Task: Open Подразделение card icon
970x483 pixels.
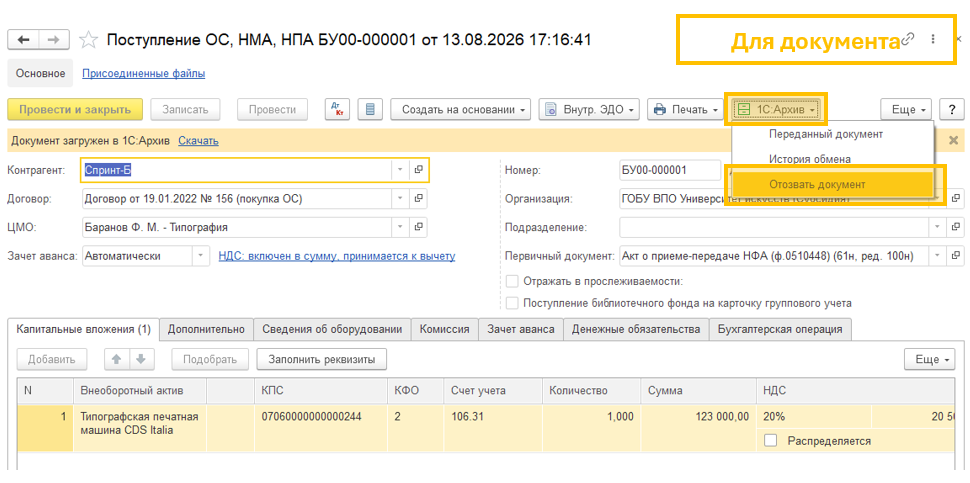Action: click(956, 227)
